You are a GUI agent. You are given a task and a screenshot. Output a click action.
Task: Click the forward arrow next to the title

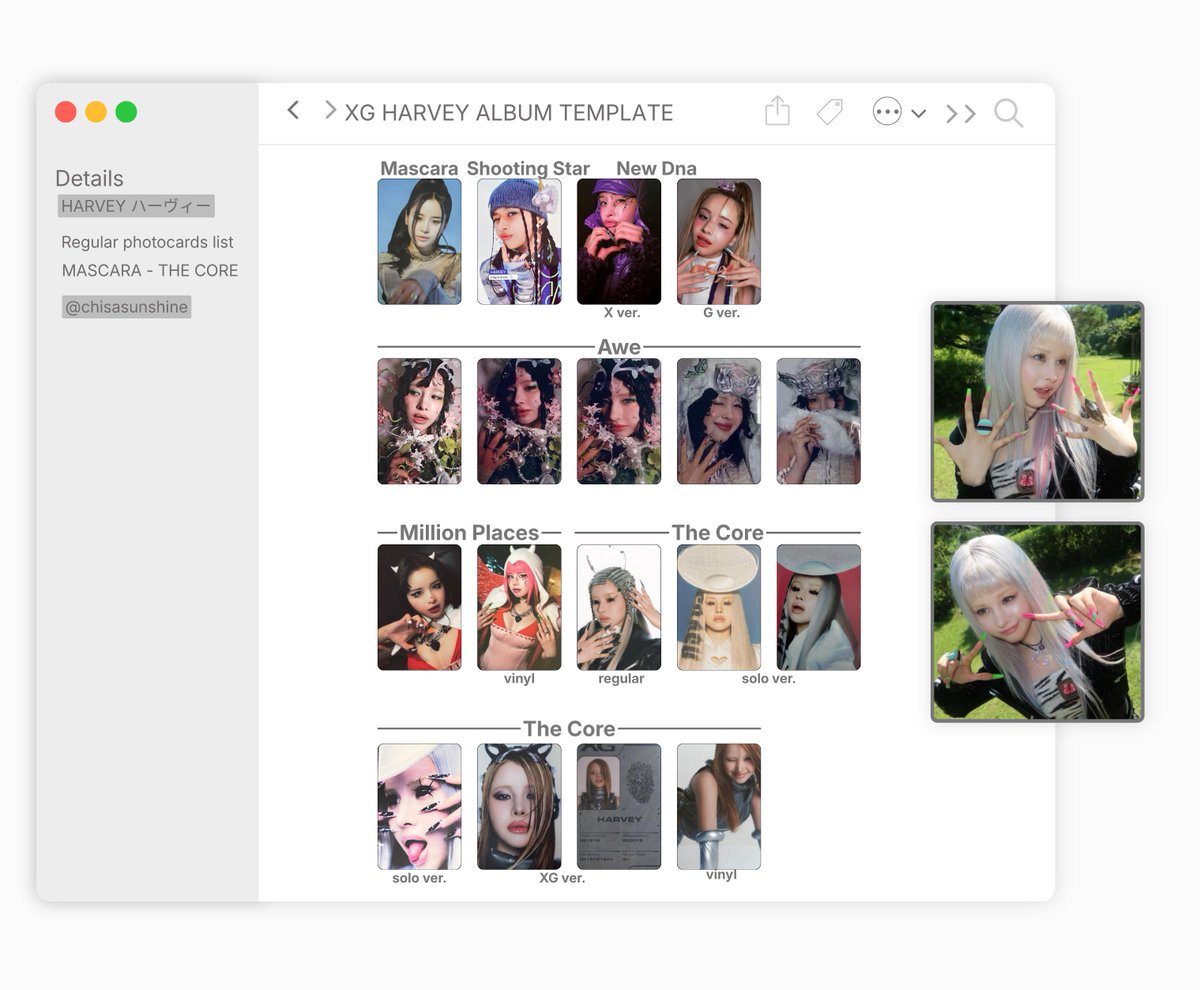click(x=330, y=110)
